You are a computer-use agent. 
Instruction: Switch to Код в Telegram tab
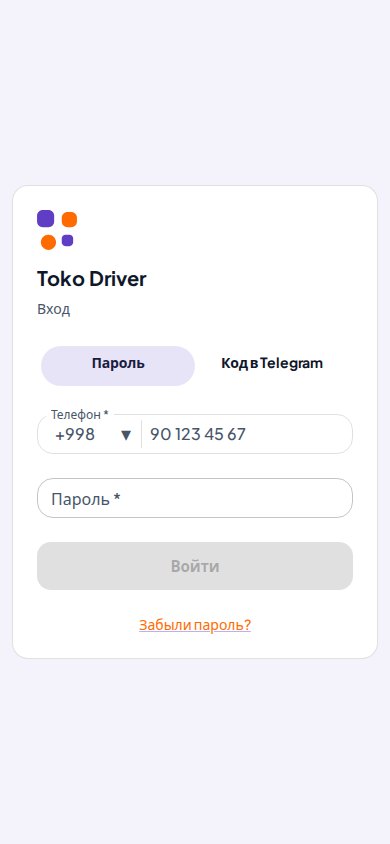[x=272, y=364]
